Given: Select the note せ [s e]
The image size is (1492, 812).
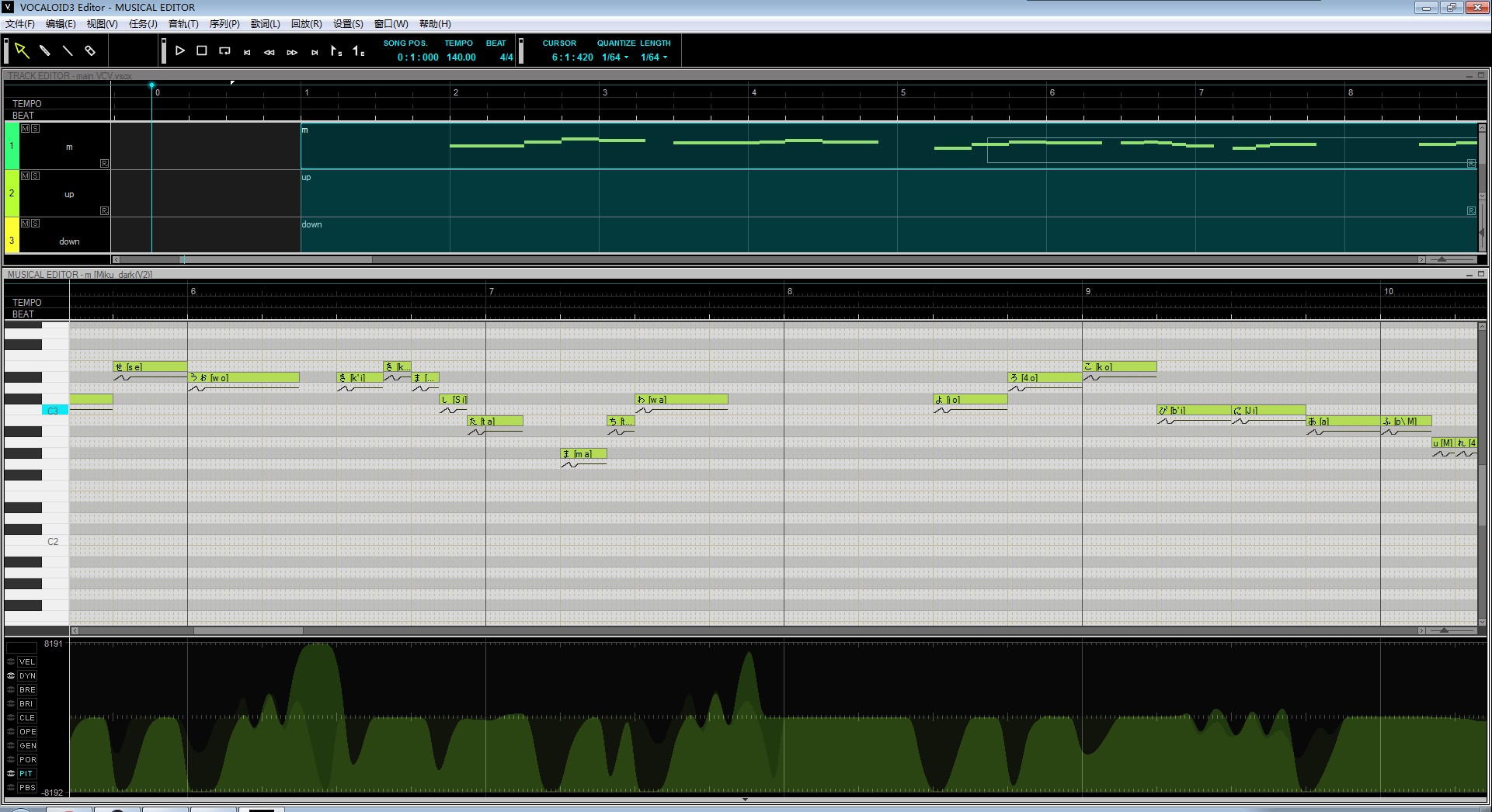Looking at the screenshot, I should click(x=151, y=367).
